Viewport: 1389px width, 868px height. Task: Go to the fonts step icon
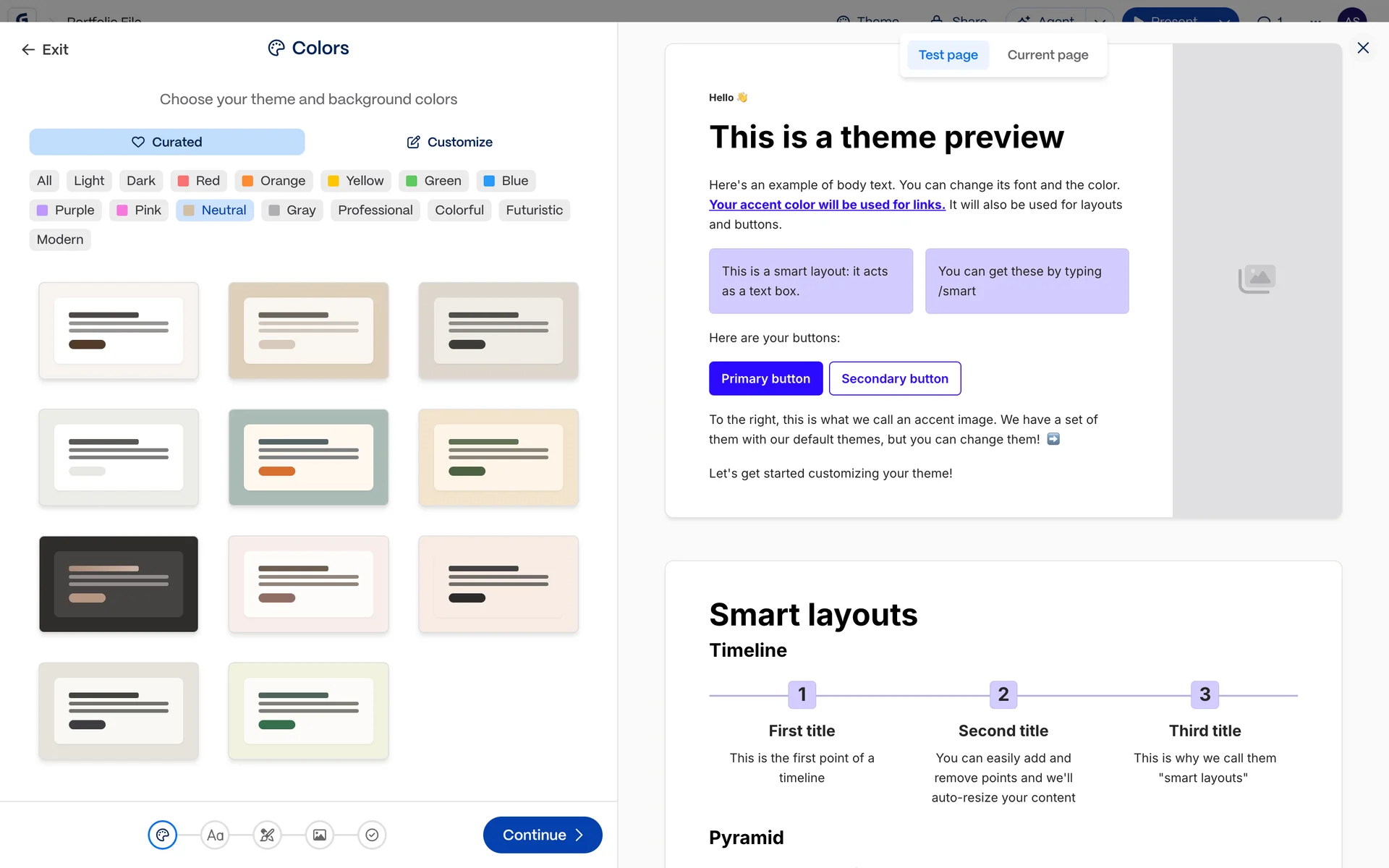click(215, 835)
